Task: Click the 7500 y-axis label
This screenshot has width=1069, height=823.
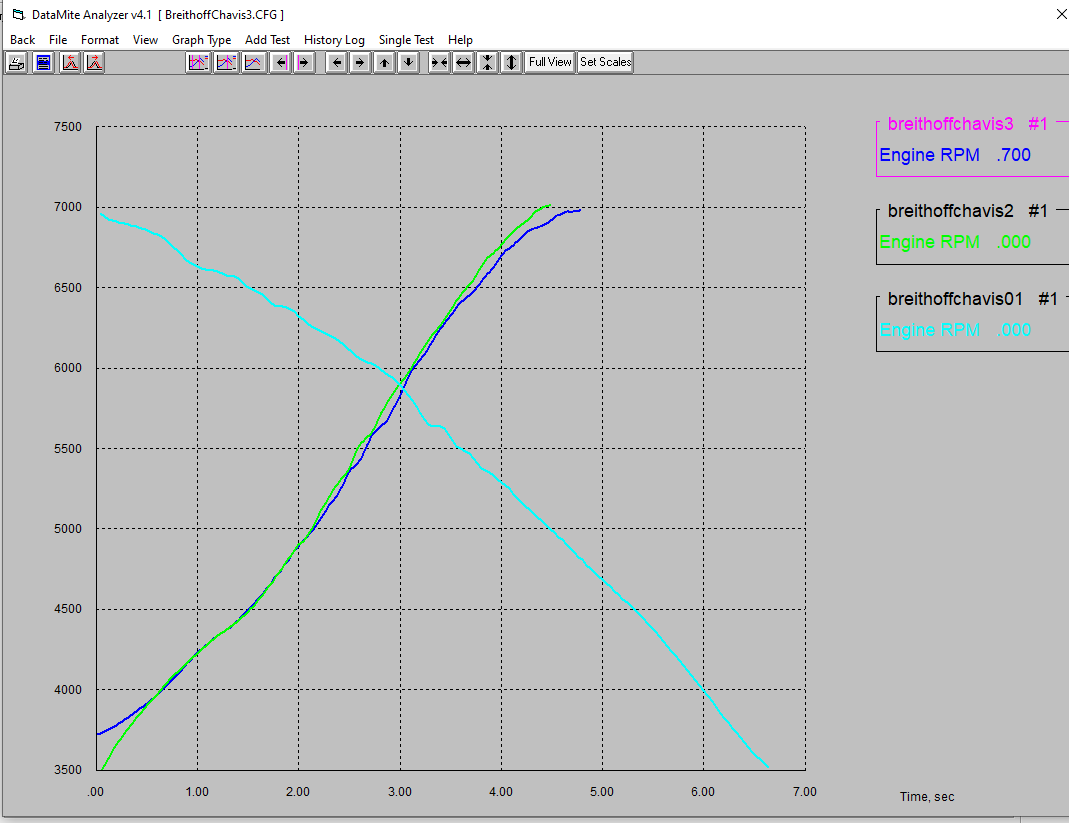Action: point(67,127)
